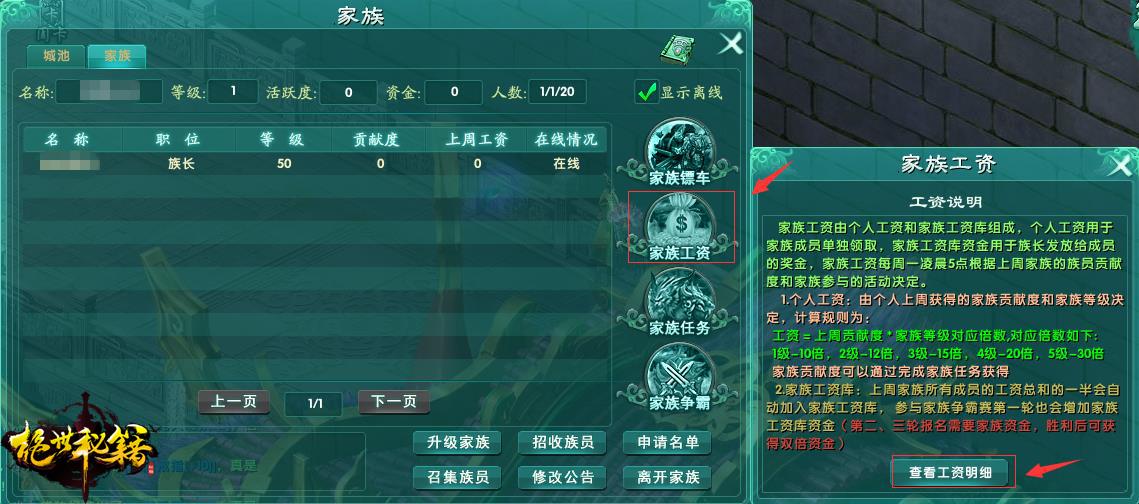
Task: Click the 升级家族 button
Action: tap(457, 442)
